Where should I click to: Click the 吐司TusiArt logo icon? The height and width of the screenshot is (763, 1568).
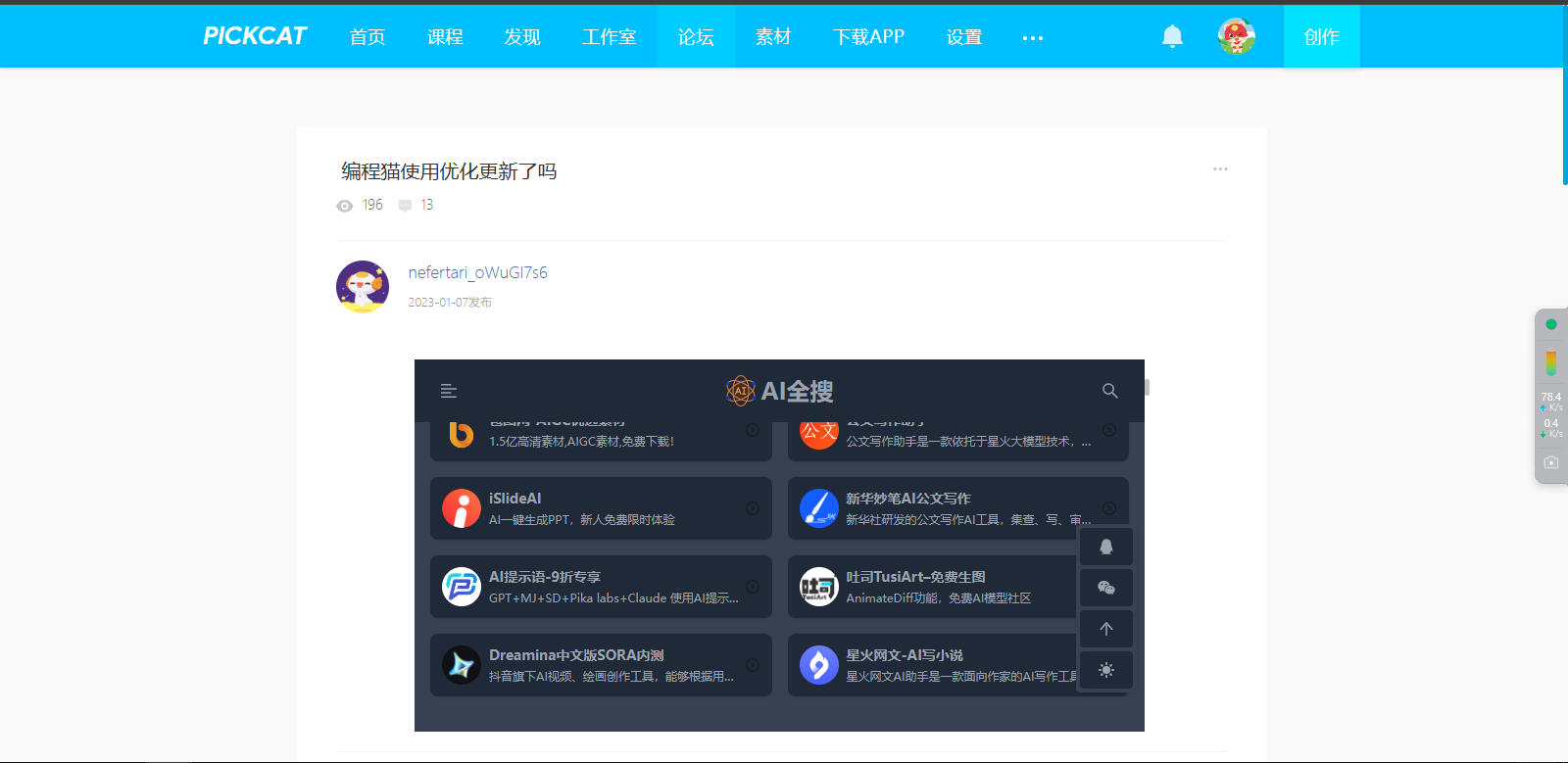(x=818, y=587)
